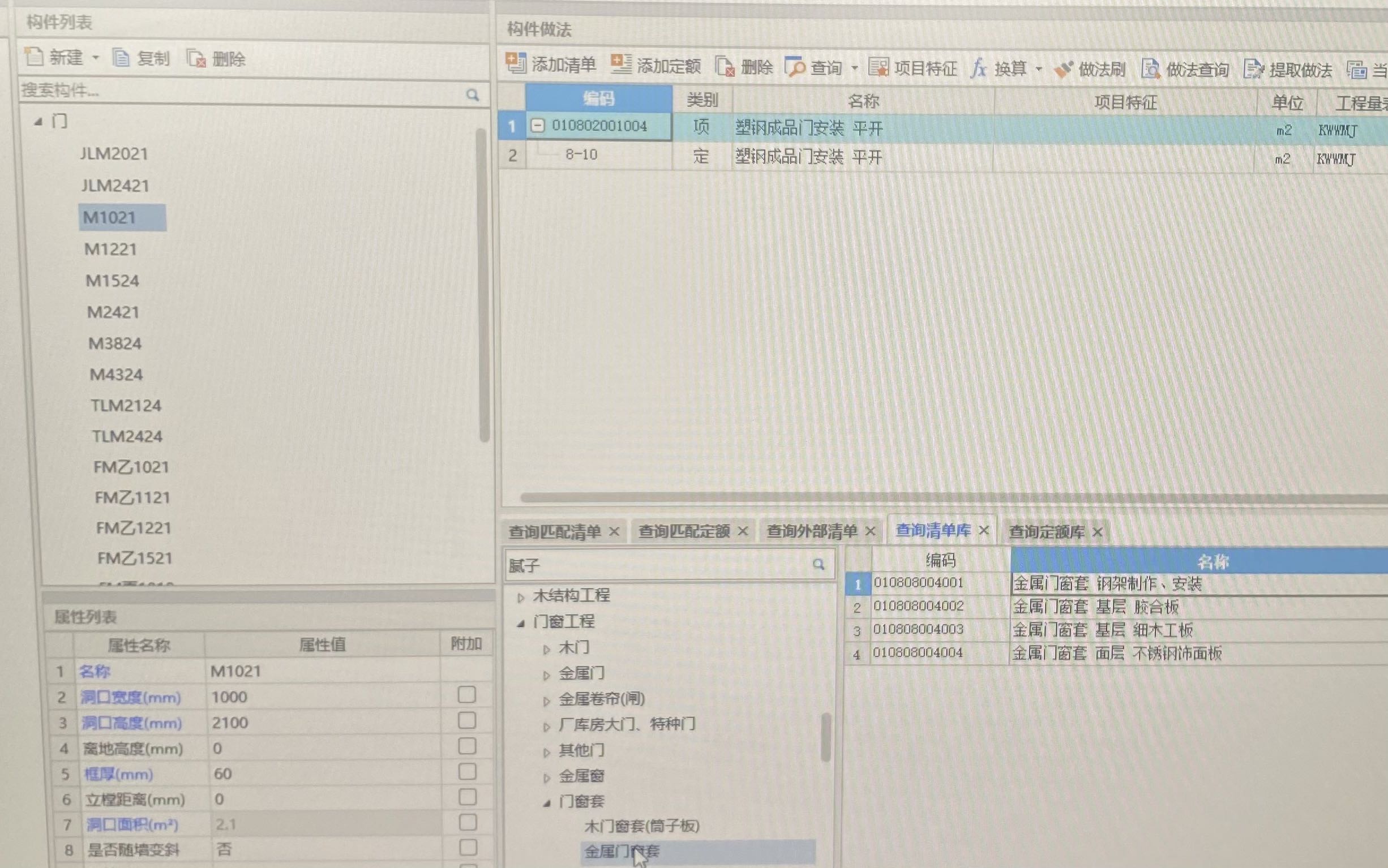Screen dimensions: 1388x868
Task: Select row 010808004004 不锈钢饰面板
Action: coord(1116,654)
